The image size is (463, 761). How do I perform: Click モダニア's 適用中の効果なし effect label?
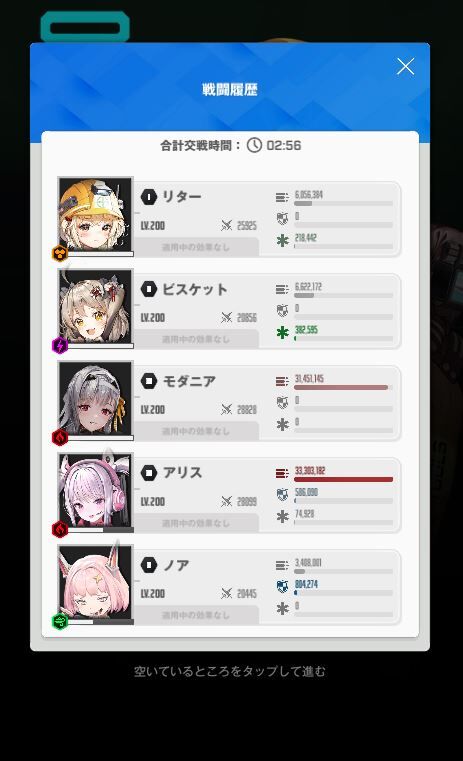(196, 431)
